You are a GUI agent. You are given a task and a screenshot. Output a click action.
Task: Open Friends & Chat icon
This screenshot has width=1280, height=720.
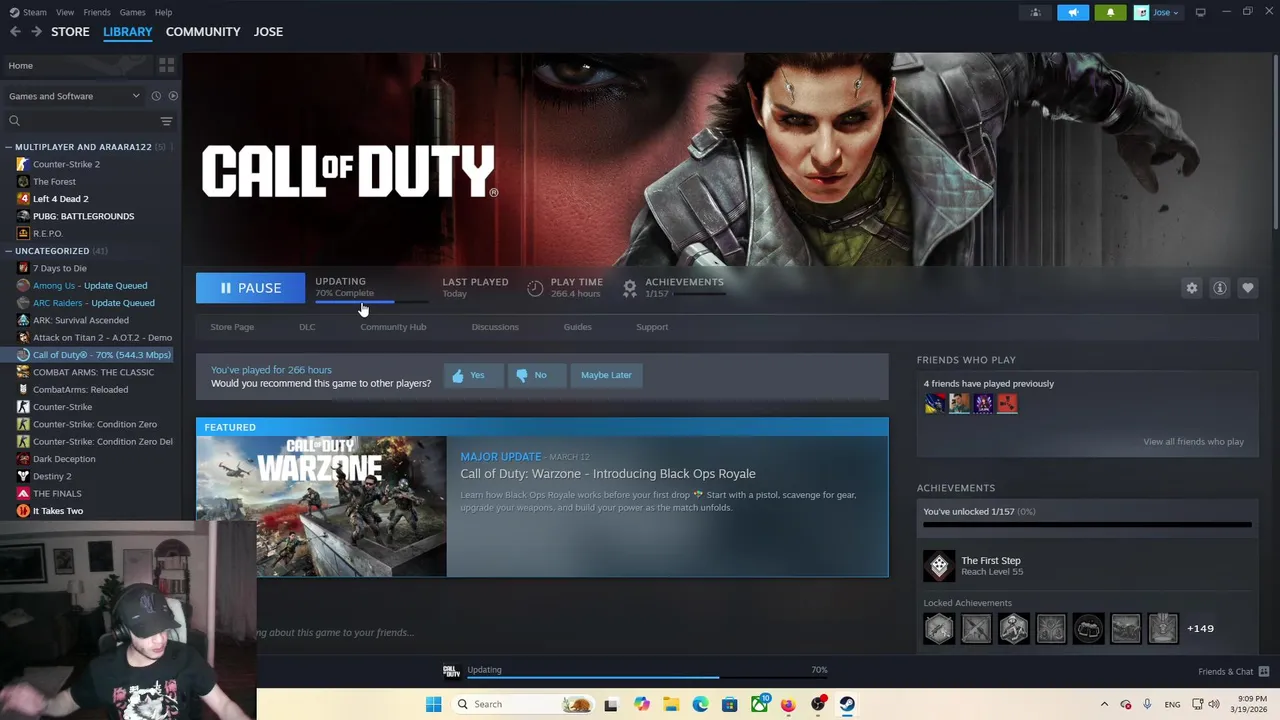1264,672
